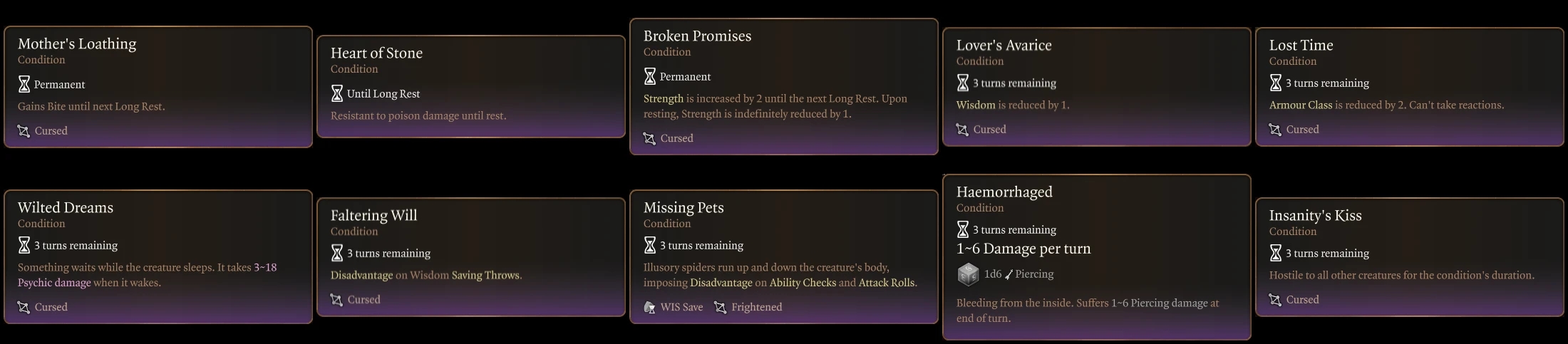Viewport: 1568px width, 344px height.
Task: Click the Armour Class keyword in Lost Time
Action: [x=1301, y=105]
